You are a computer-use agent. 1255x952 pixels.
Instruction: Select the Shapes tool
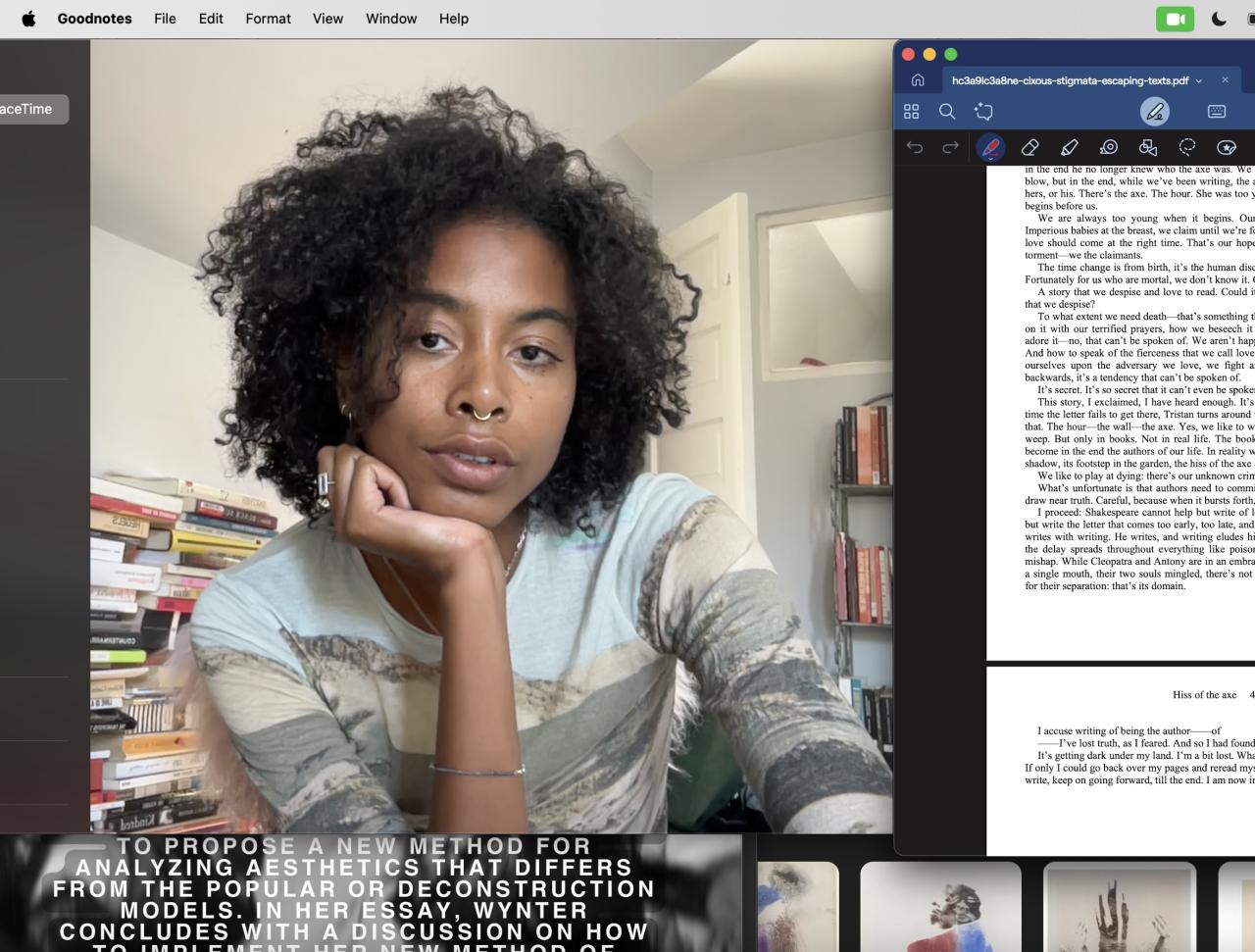[x=1148, y=148]
